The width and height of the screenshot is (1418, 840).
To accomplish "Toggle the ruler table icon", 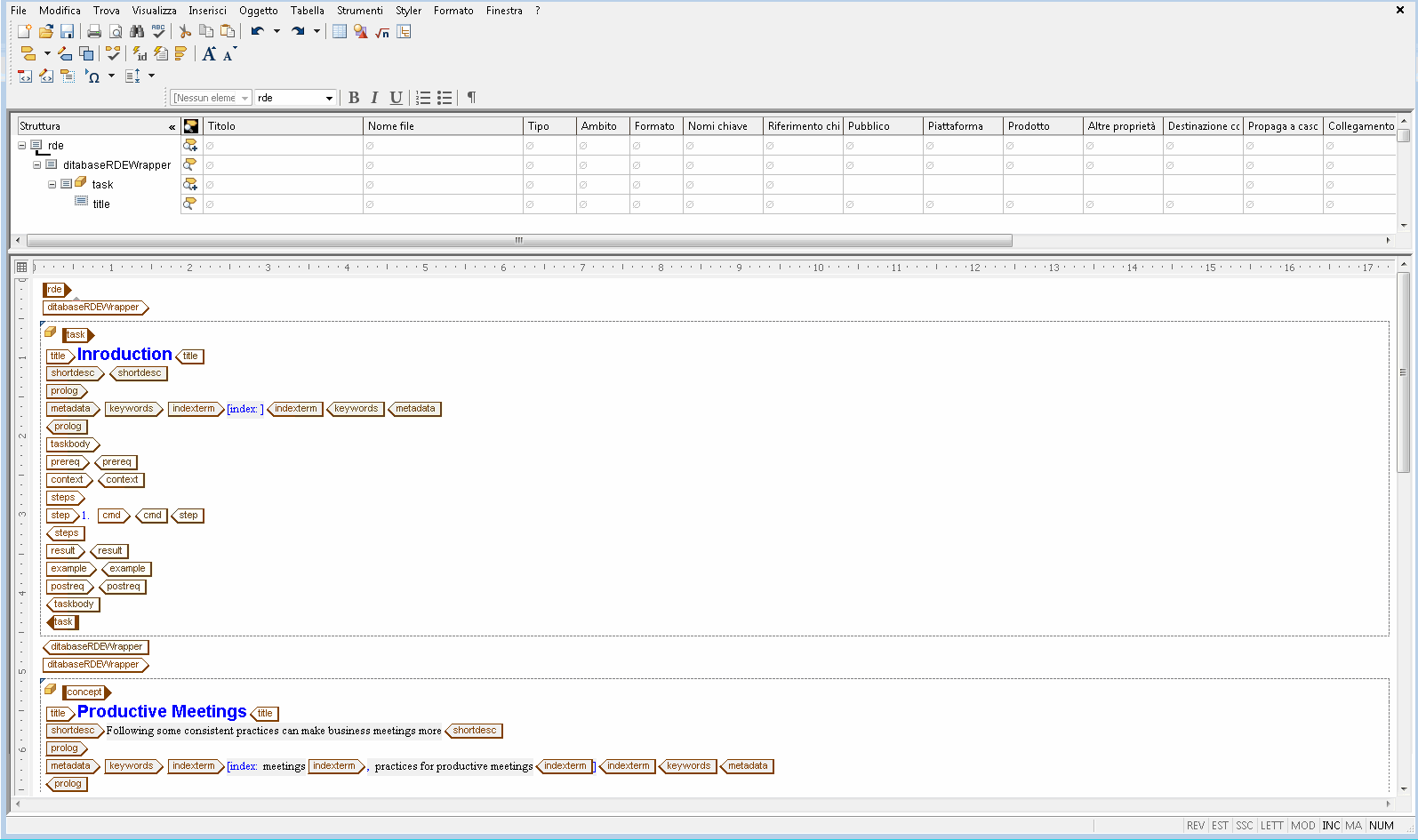I will pos(22,267).
